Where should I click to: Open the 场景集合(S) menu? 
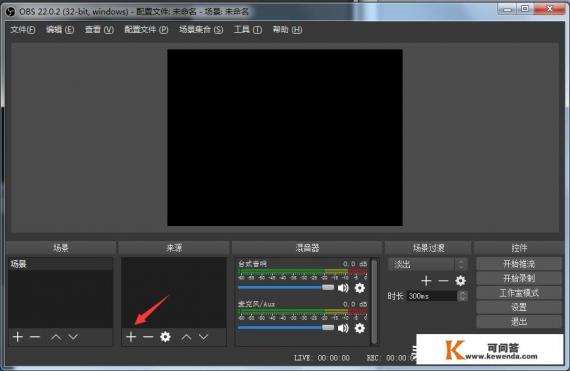pyautogui.click(x=201, y=30)
